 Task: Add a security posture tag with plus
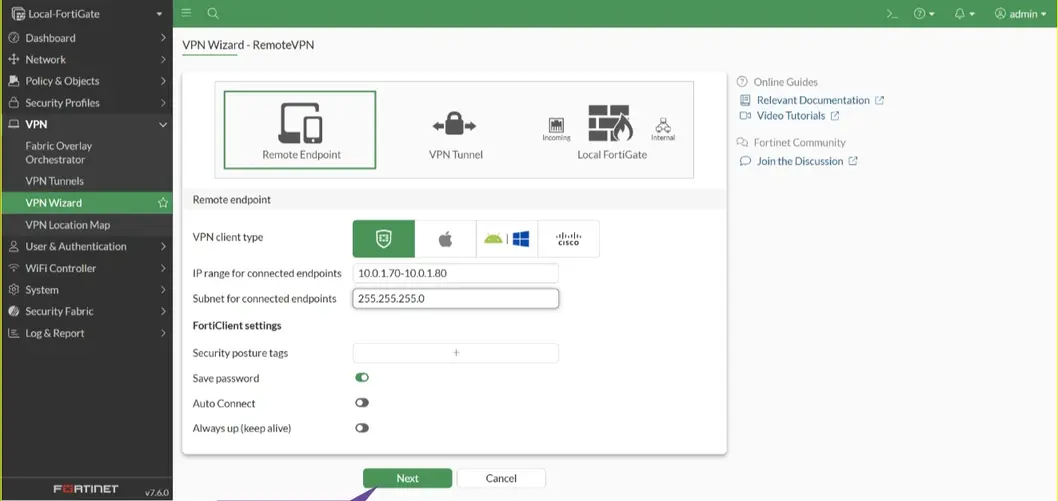coord(455,353)
